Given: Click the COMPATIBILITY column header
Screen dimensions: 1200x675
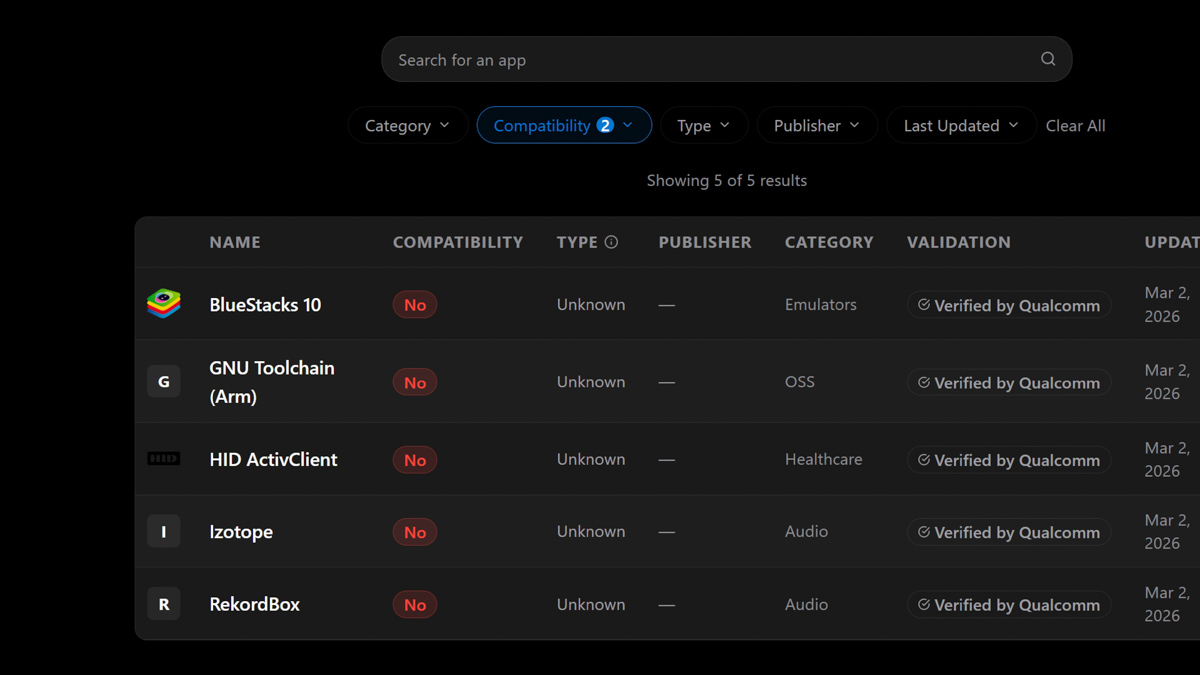Looking at the screenshot, I should click(x=458, y=242).
